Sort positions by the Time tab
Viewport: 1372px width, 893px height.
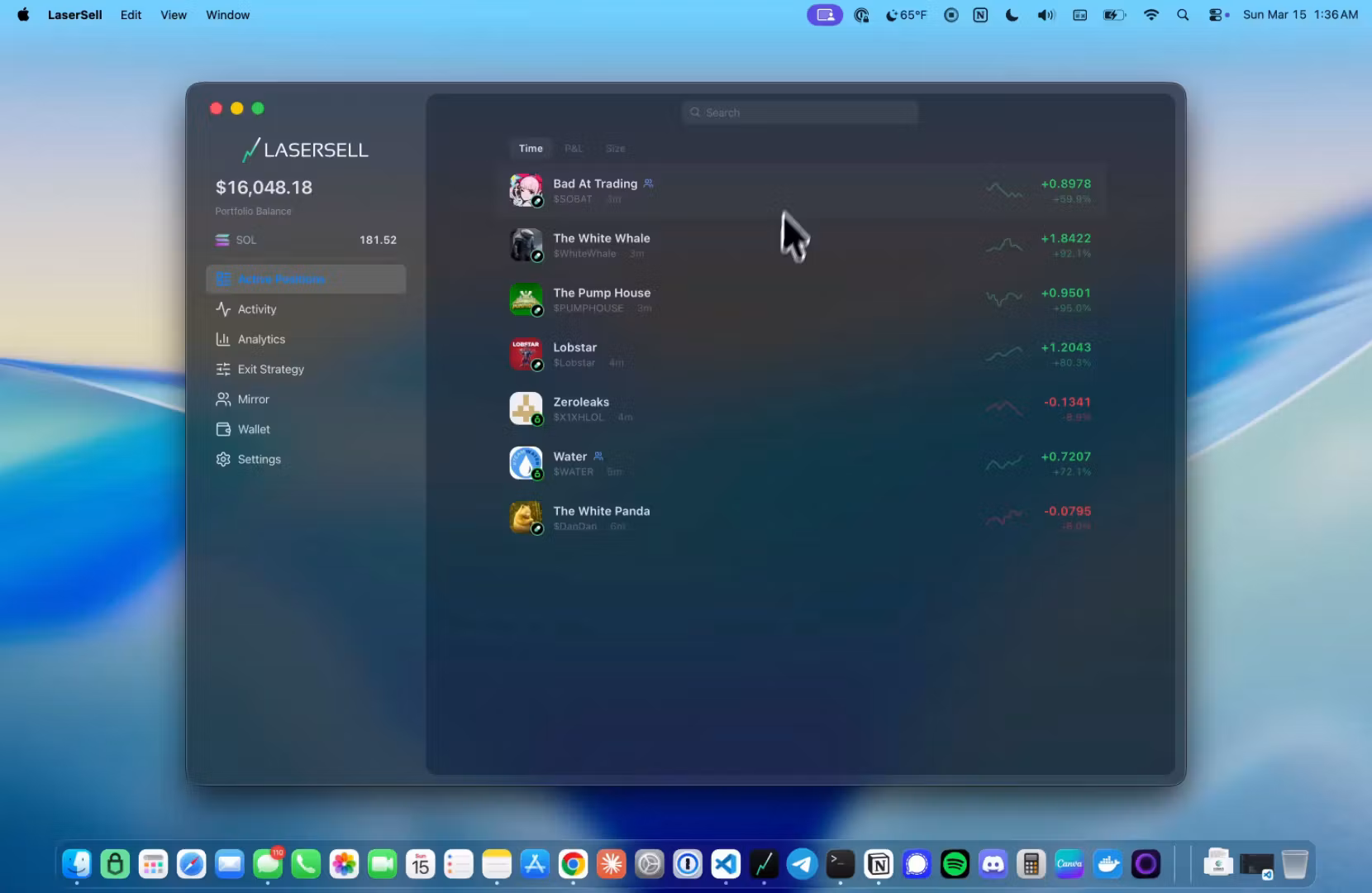point(531,149)
